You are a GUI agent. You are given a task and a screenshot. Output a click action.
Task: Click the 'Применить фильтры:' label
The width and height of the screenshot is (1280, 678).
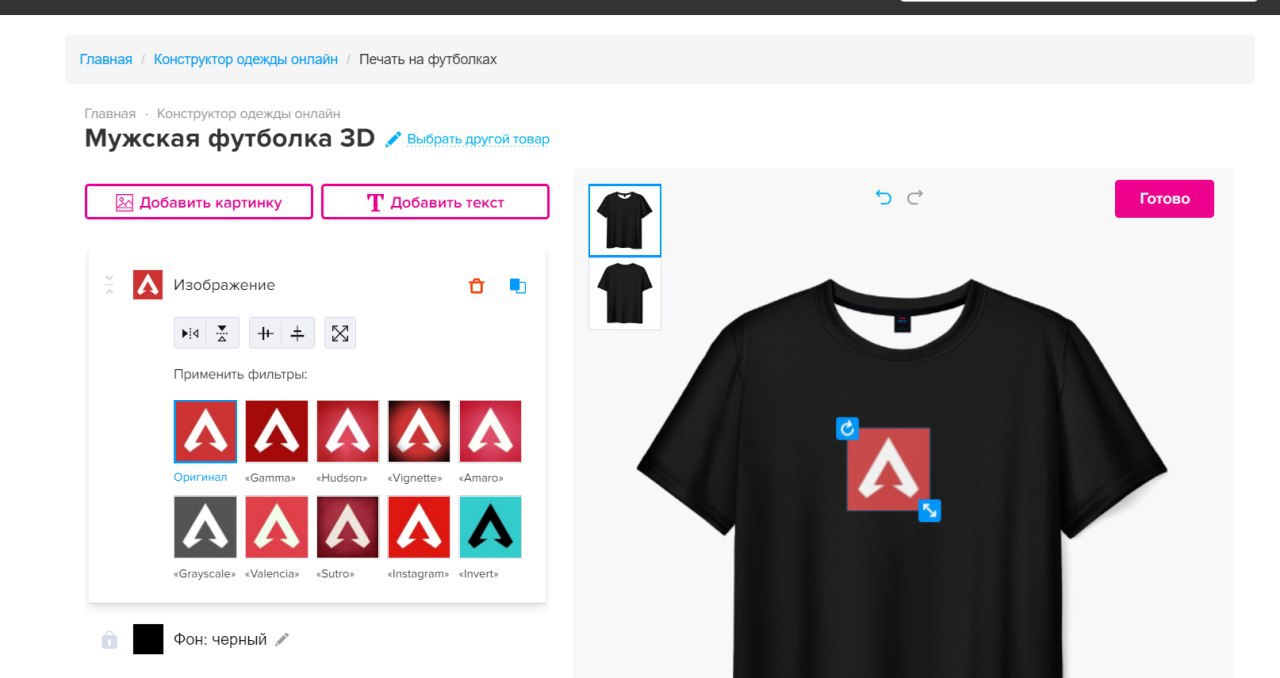240,375
